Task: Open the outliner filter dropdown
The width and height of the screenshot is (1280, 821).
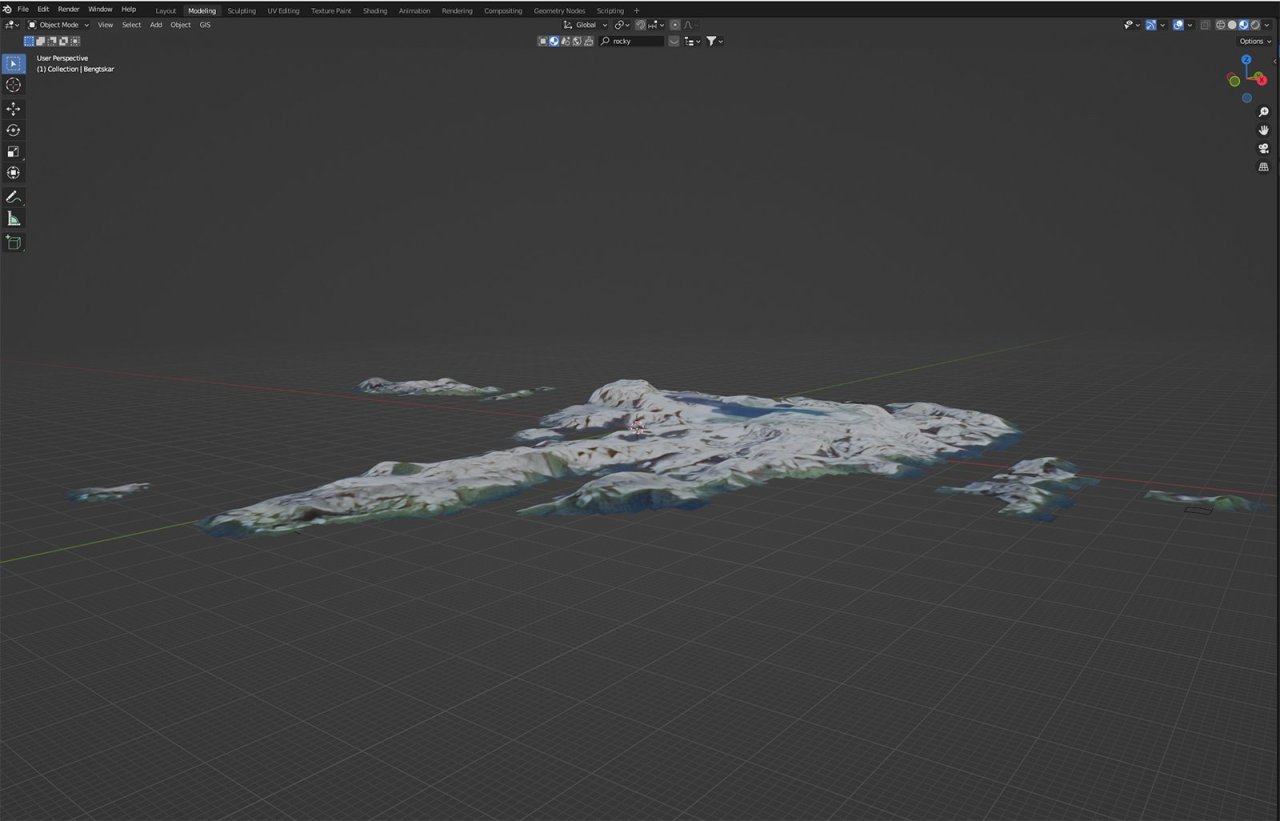Action: [x=715, y=41]
